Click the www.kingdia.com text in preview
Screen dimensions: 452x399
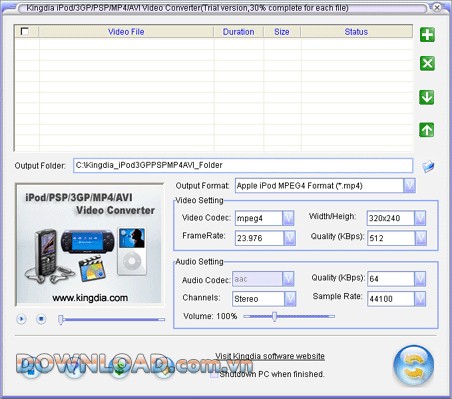click(90, 298)
